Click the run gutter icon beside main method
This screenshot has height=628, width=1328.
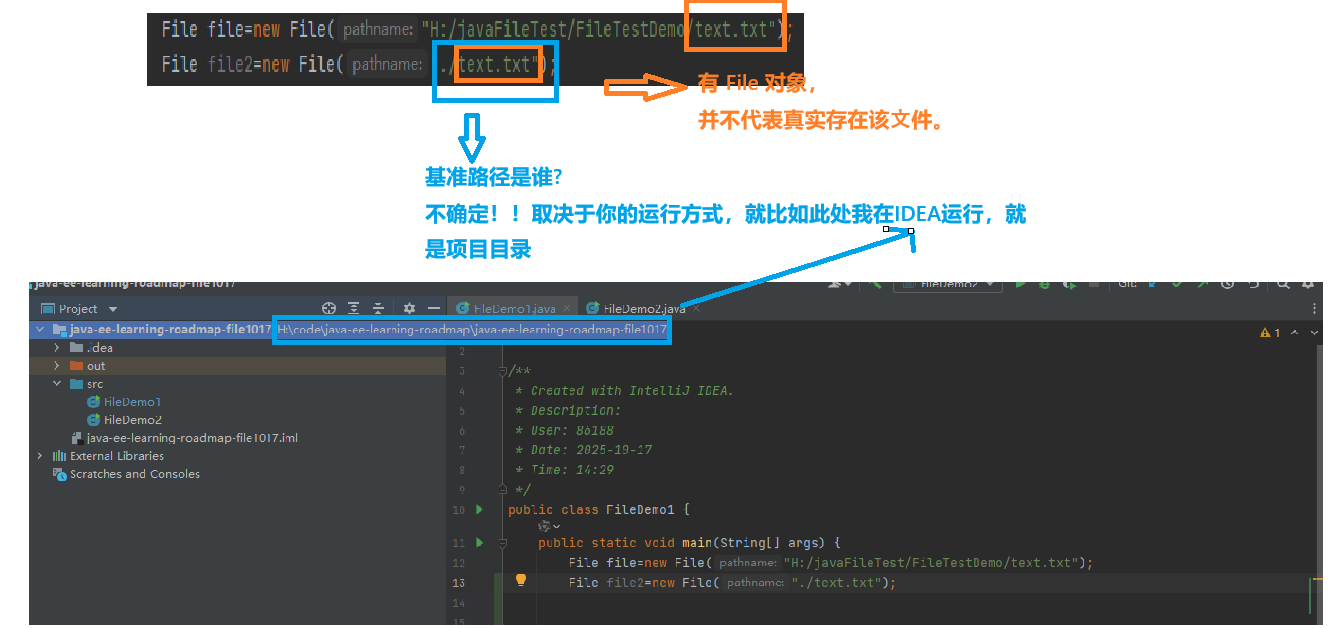(480, 543)
